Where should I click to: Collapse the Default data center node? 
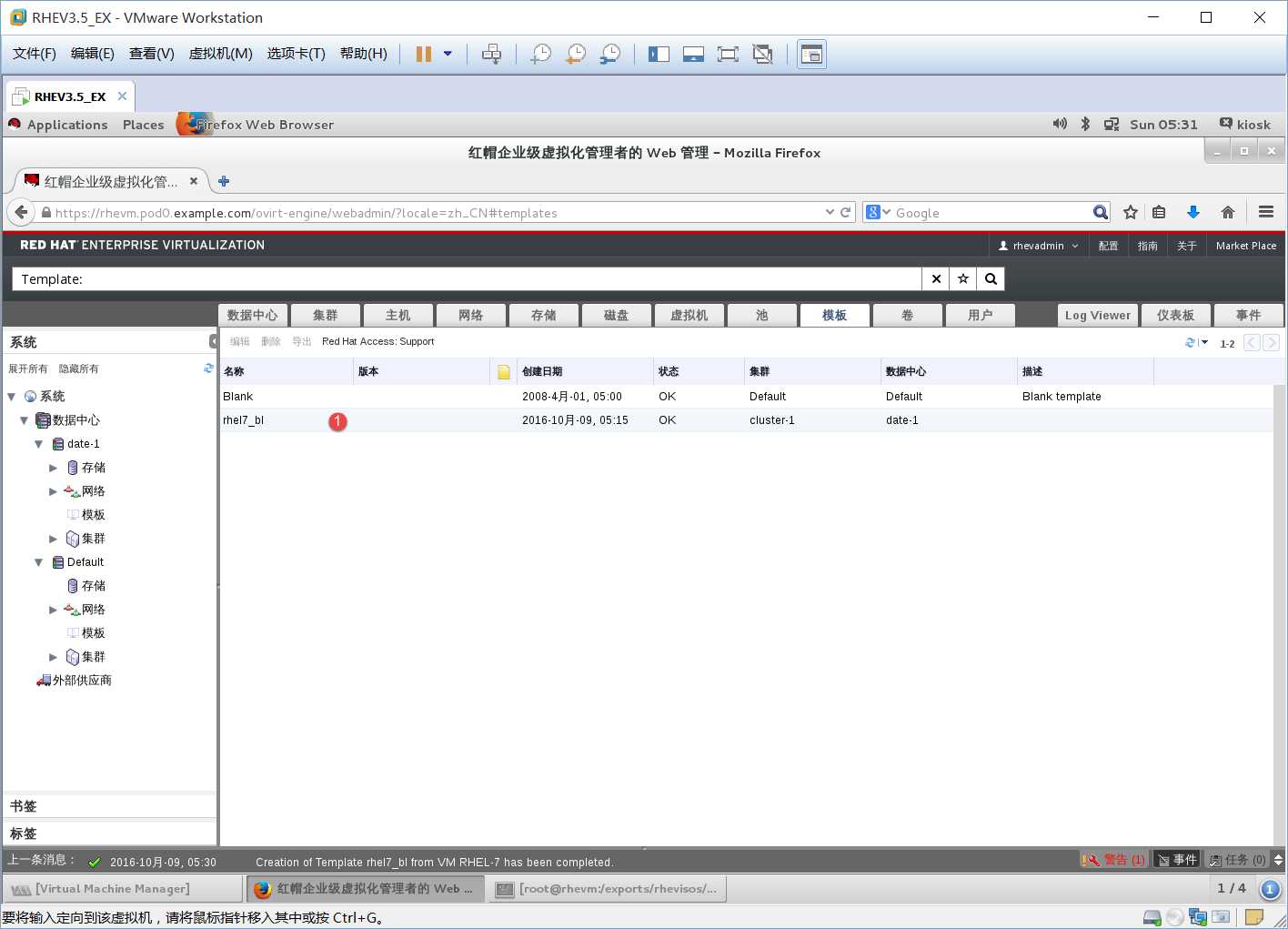[38, 562]
